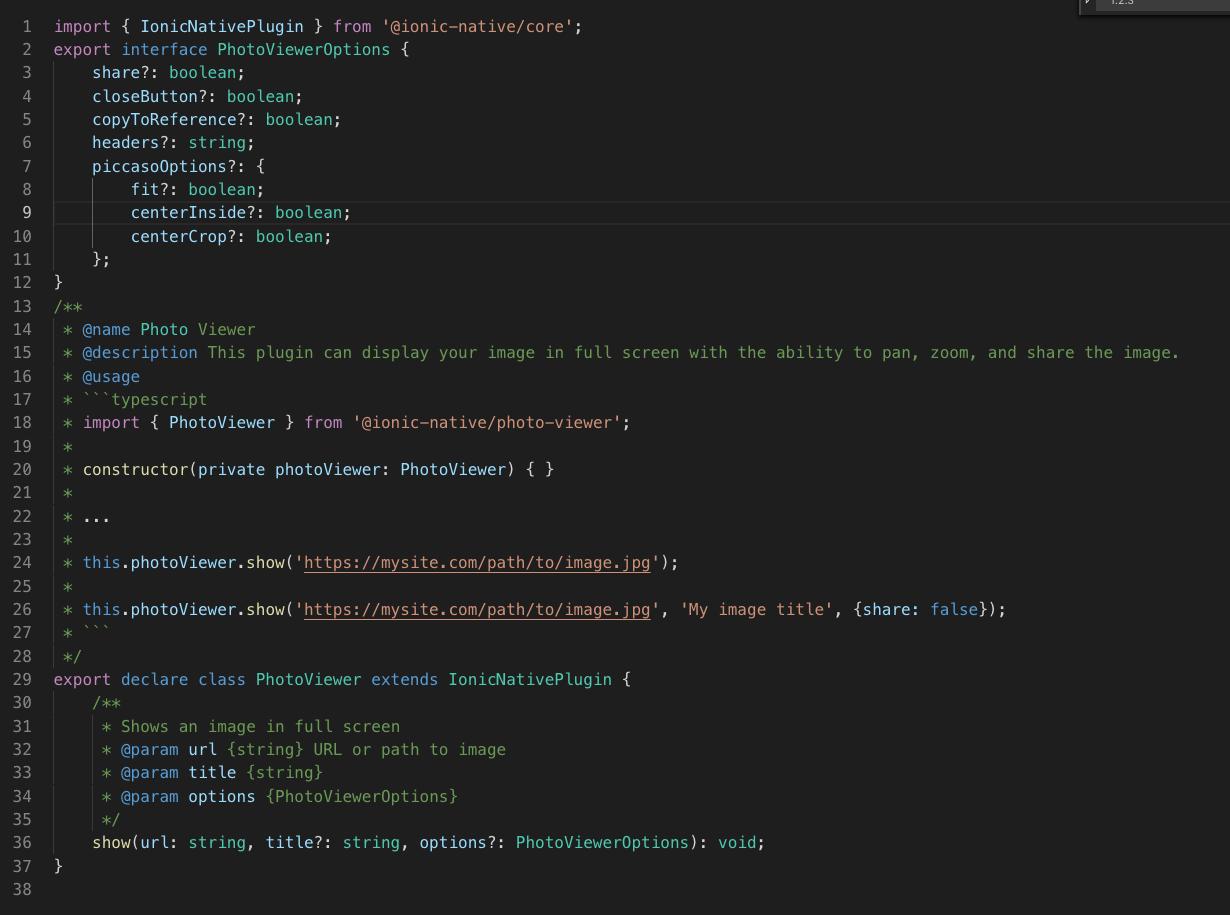1230x915 pixels.
Task: Click the @description JSDoc tag
Action: point(140,352)
